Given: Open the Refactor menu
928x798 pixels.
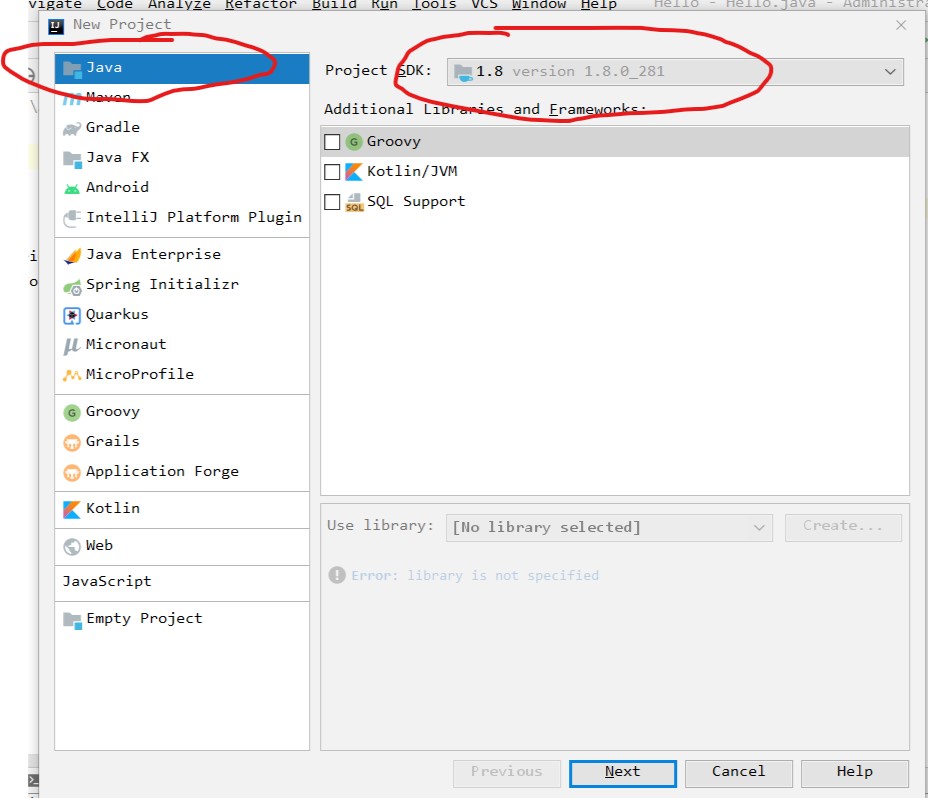Looking at the screenshot, I should pos(261,5).
